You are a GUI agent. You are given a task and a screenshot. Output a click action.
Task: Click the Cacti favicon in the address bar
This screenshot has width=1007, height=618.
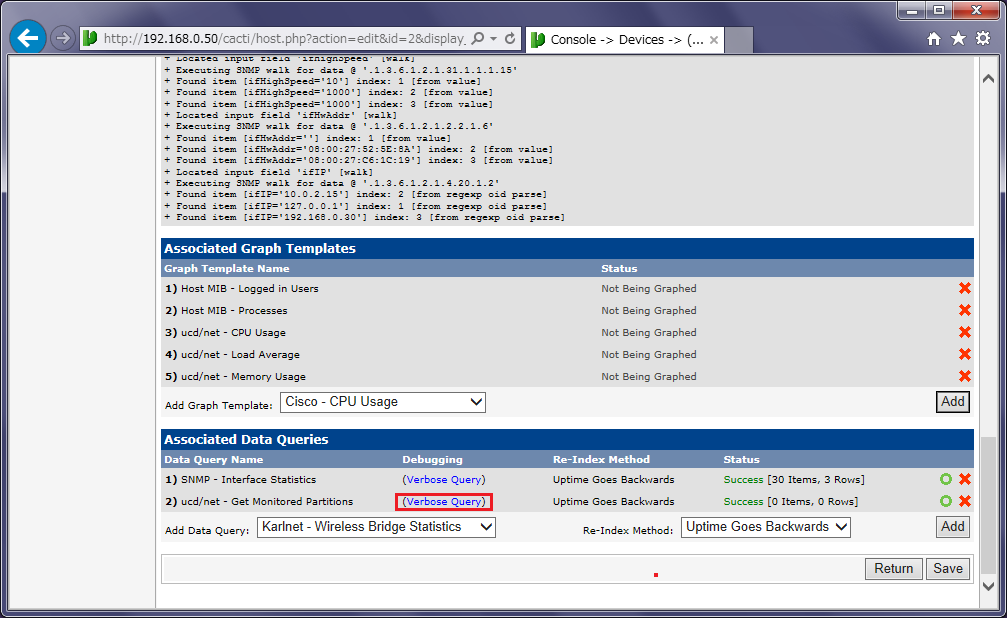pyautogui.click(x=90, y=39)
